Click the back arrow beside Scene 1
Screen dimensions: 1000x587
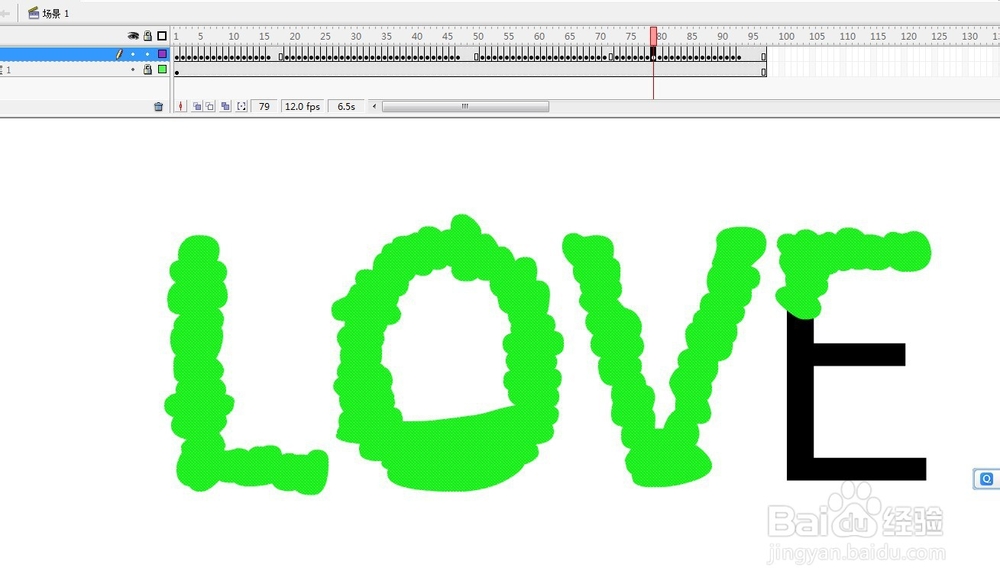4,13
